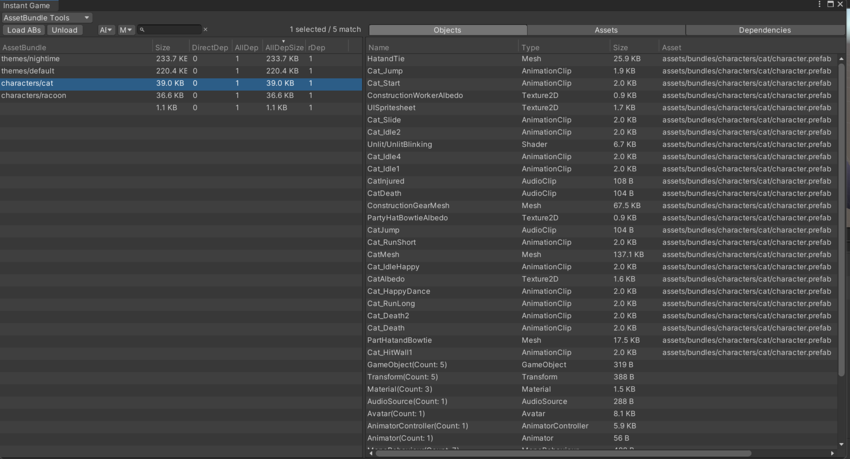Maximize the Instant Game window

pyautogui.click(x=830, y=5)
